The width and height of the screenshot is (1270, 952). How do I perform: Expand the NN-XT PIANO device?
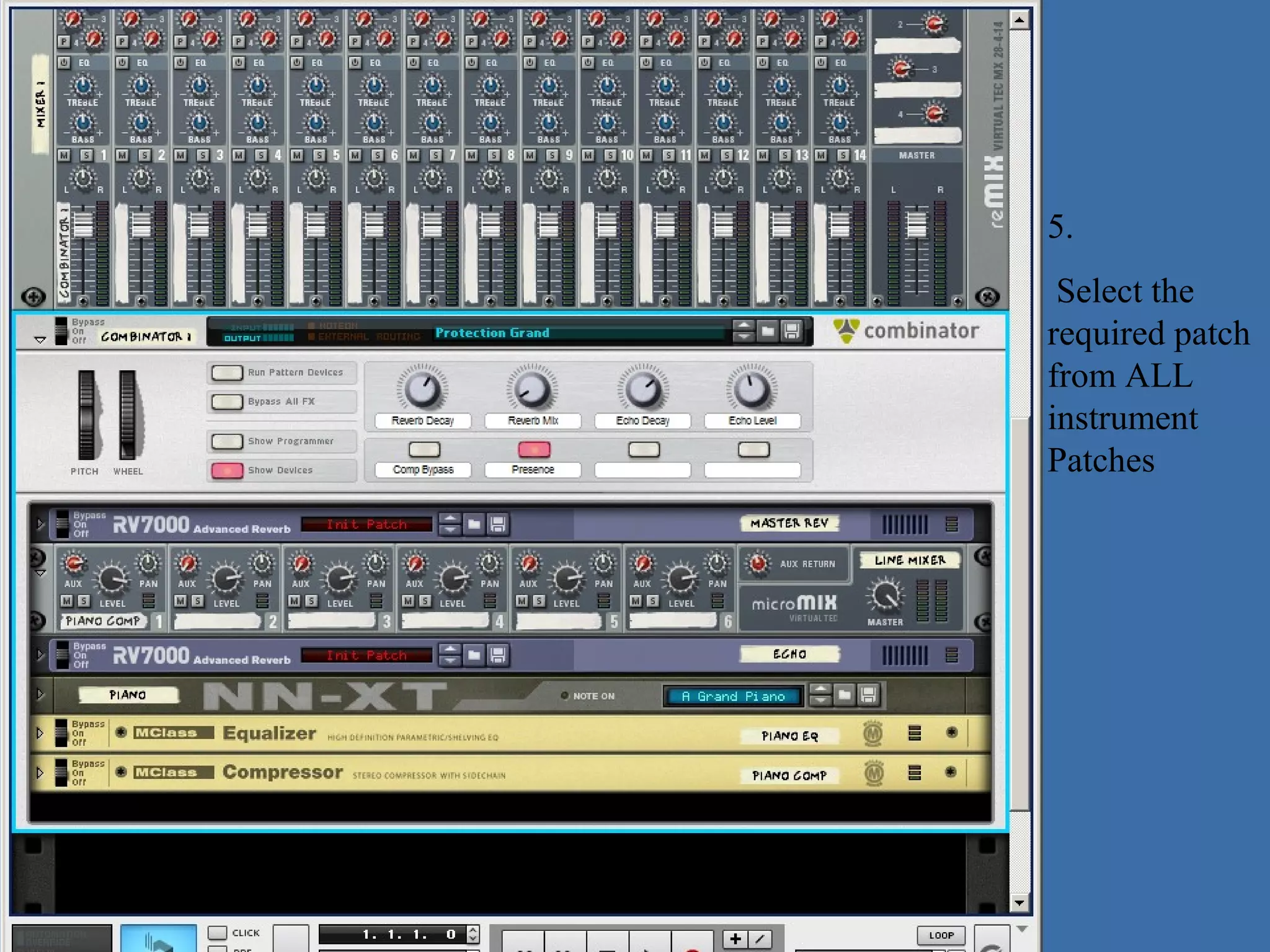tap(40, 694)
